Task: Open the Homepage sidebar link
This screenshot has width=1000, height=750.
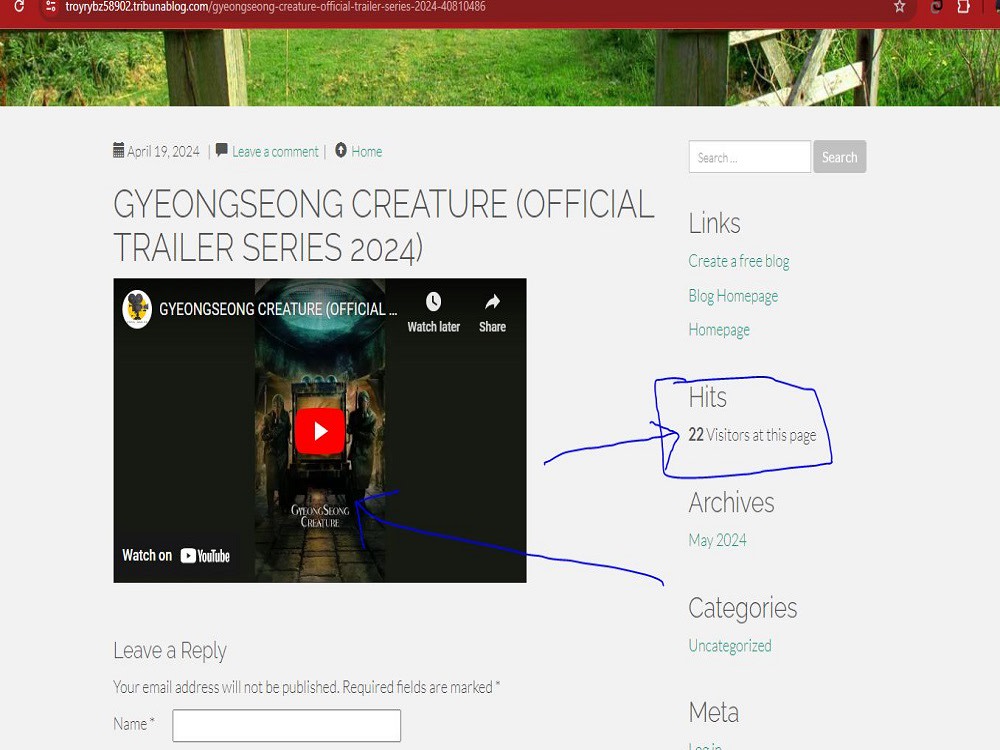Action: (x=719, y=330)
